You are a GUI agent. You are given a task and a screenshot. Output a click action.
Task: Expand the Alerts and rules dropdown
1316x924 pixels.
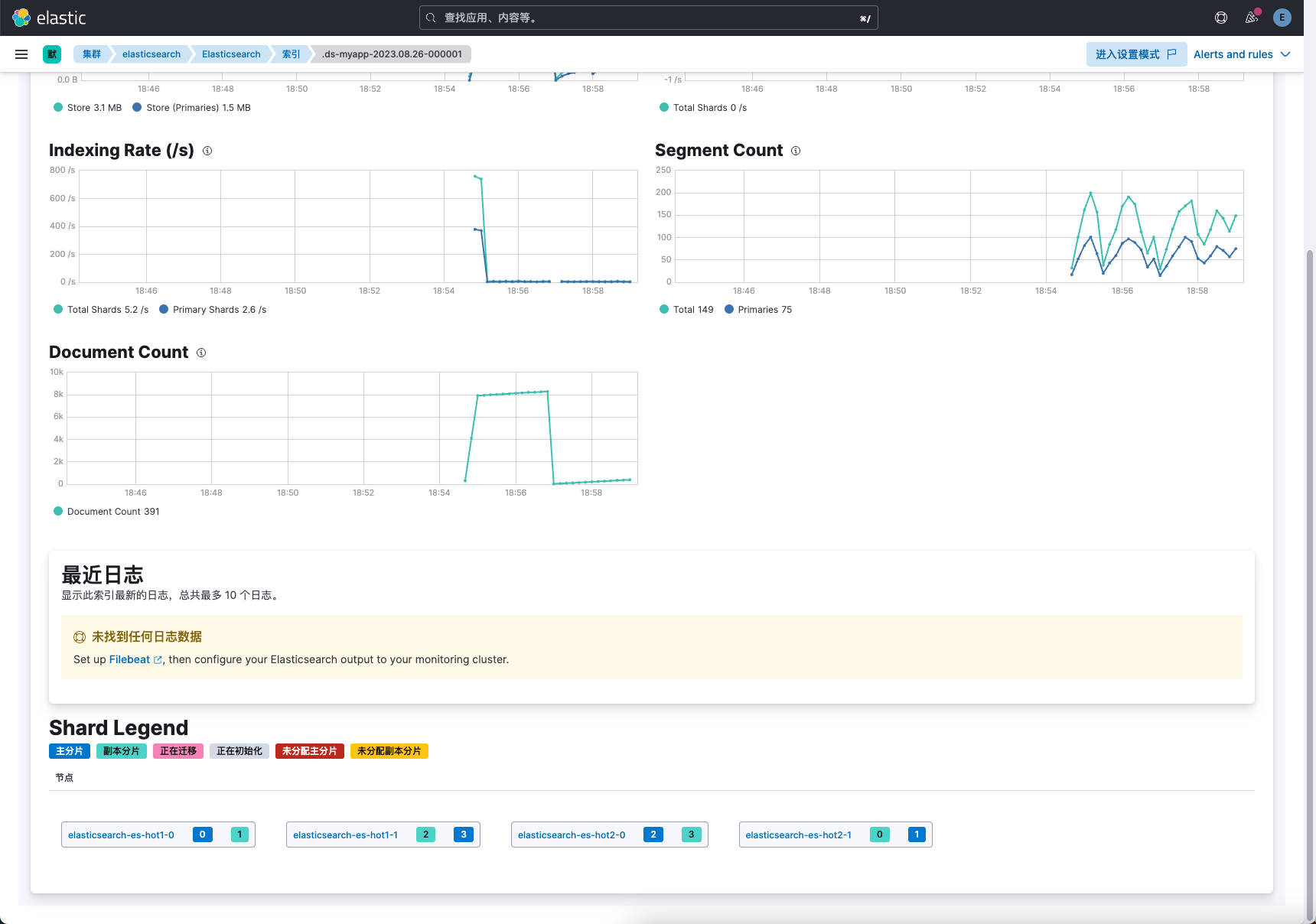point(1243,54)
